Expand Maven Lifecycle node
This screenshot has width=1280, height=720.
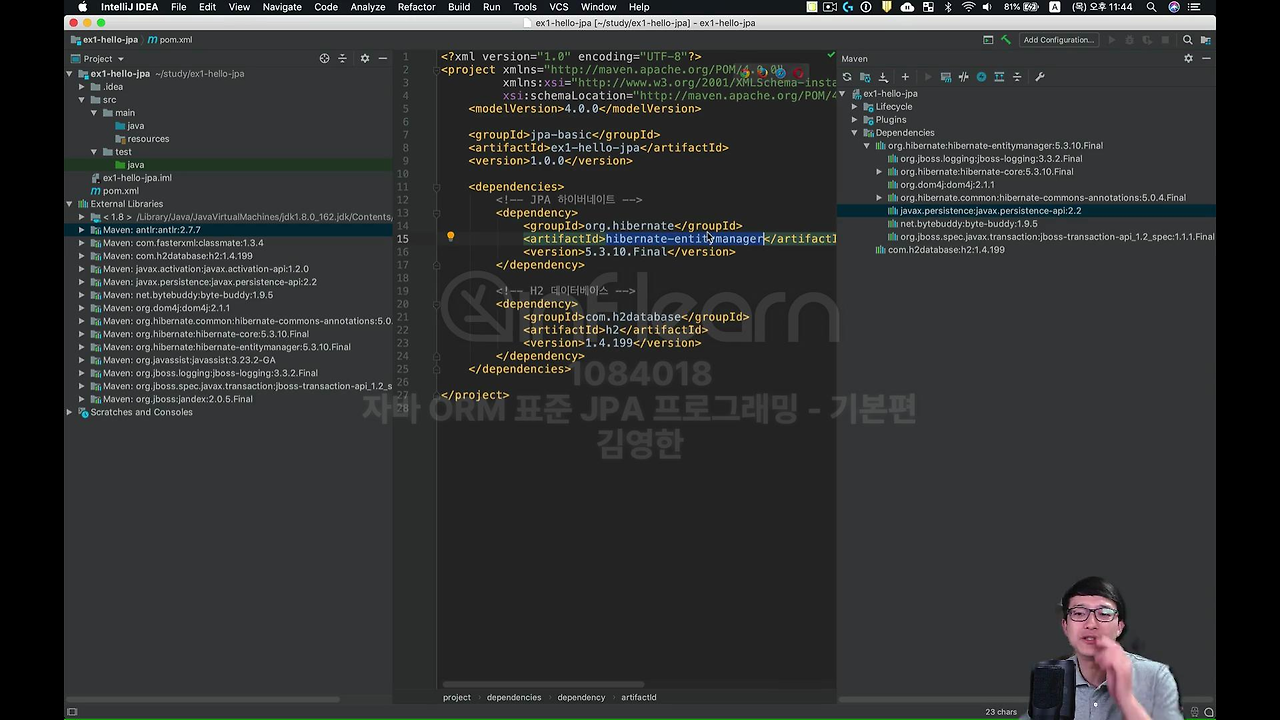tap(855, 107)
